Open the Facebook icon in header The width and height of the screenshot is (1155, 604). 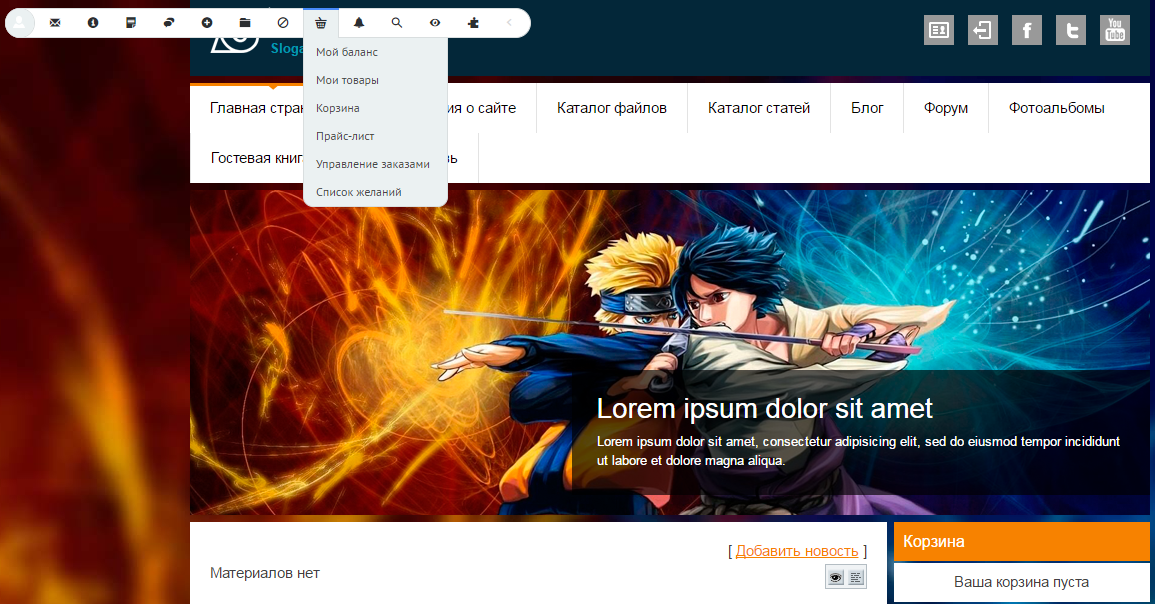(x=1027, y=30)
